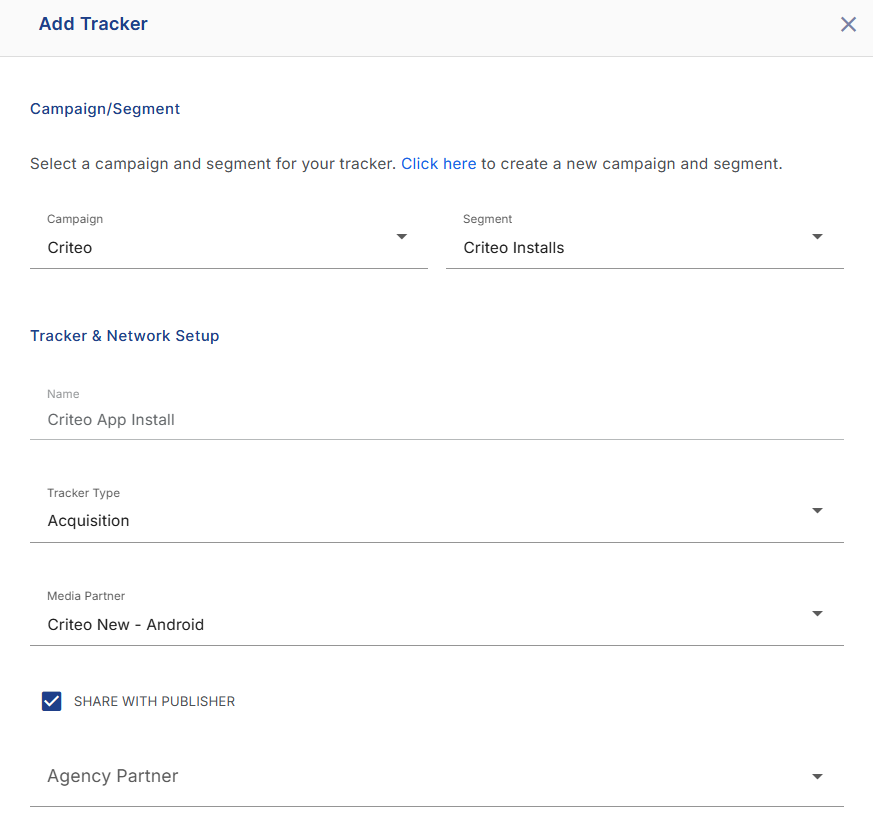The width and height of the screenshot is (873, 833).
Task: Click the 'Campaign/Segment' section heading
Action: 105,109
